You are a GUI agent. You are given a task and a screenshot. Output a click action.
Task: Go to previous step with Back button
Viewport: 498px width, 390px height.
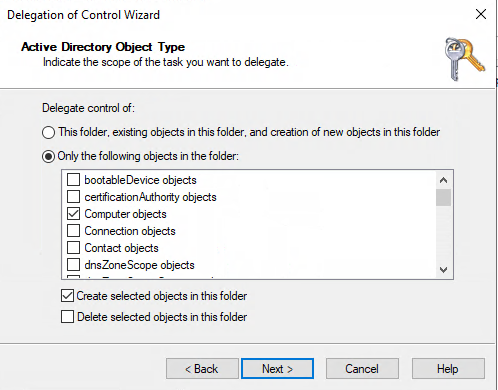[202, 369]
